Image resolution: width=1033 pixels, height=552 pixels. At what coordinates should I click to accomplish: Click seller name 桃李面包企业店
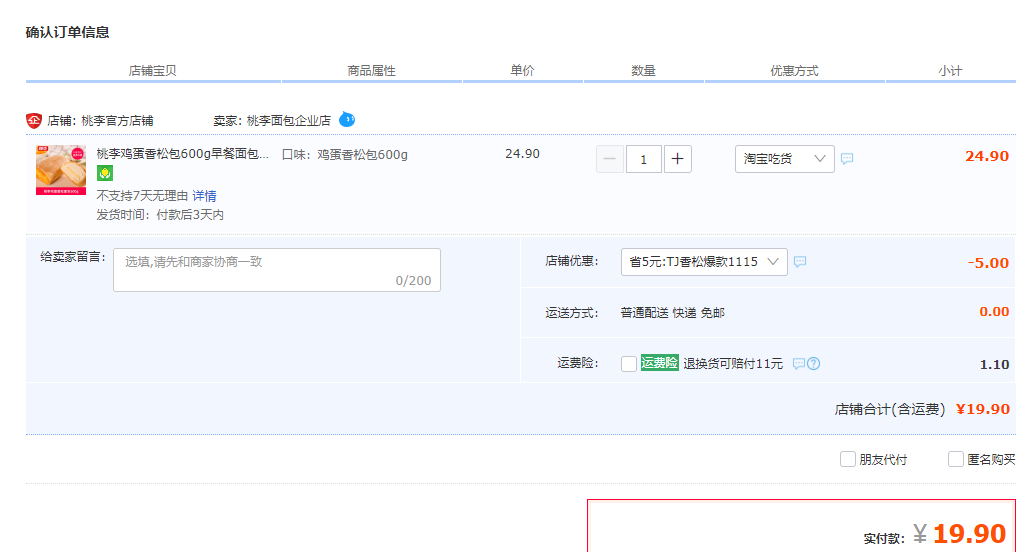point(289,121)
